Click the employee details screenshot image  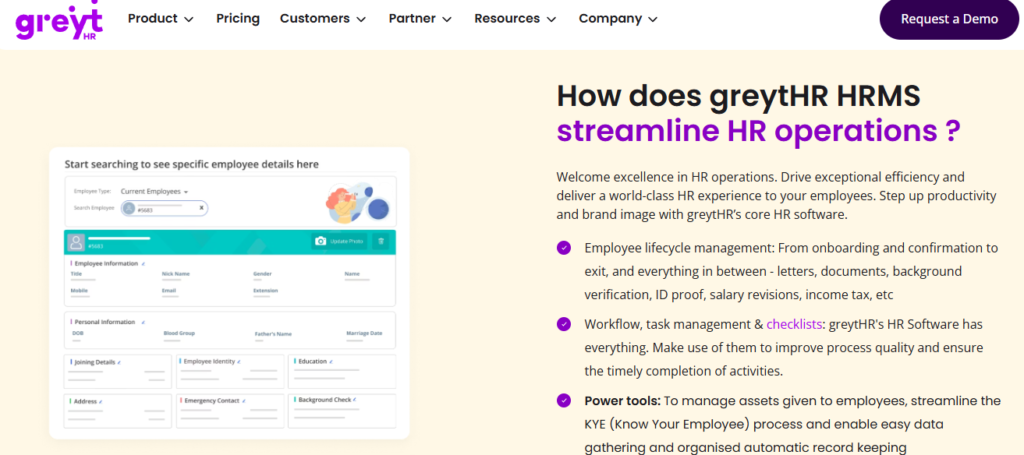click(229, 292)
